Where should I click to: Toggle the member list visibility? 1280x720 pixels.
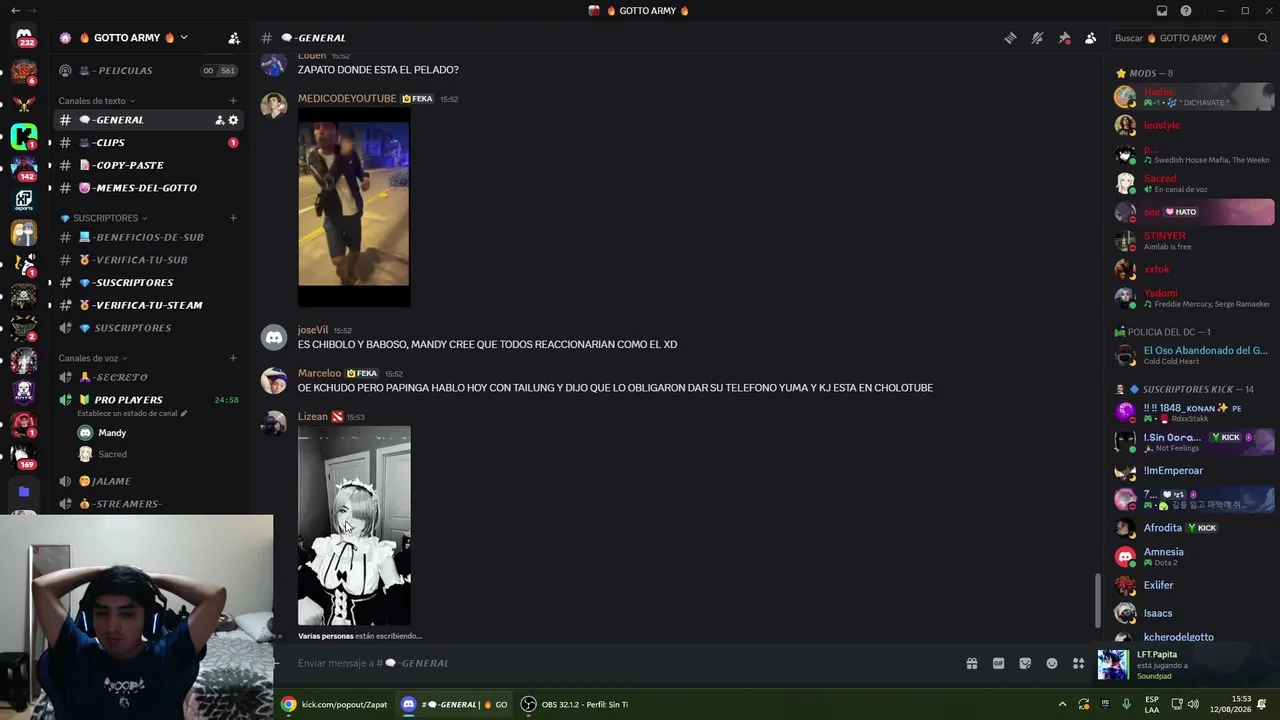tap(1091, 38)
